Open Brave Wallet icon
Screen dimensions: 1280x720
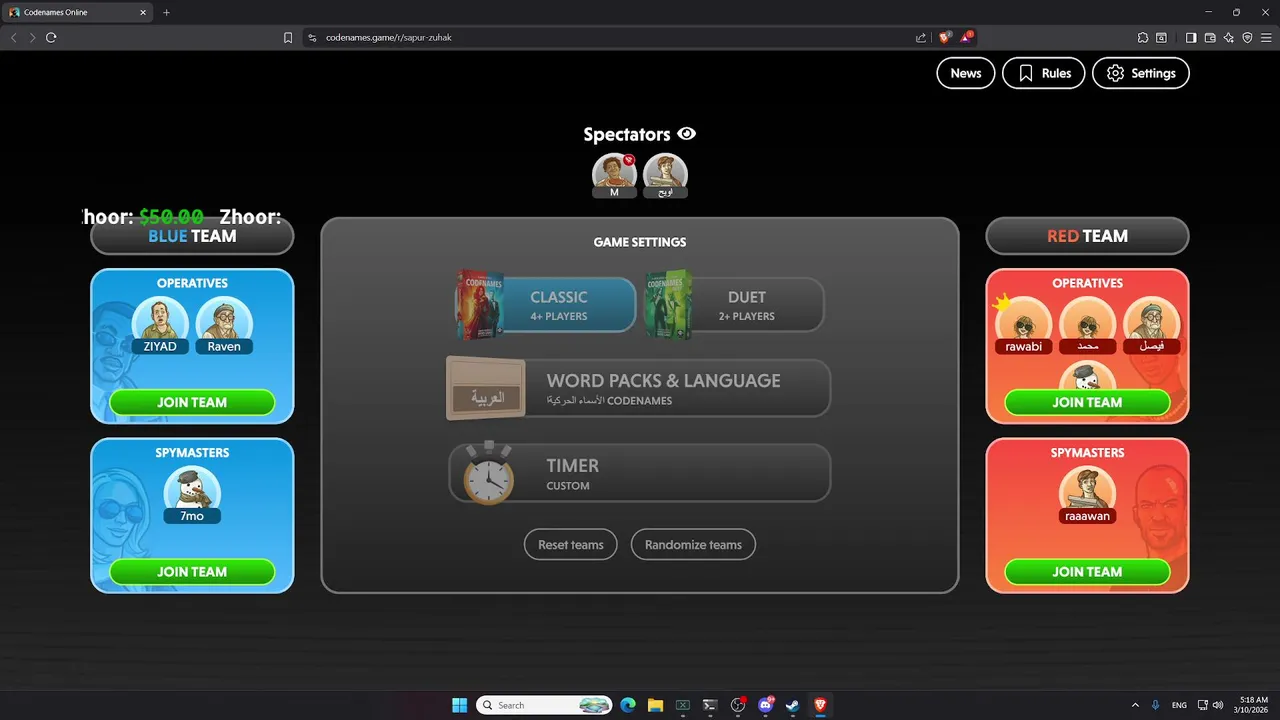(x=1210, y=37)
